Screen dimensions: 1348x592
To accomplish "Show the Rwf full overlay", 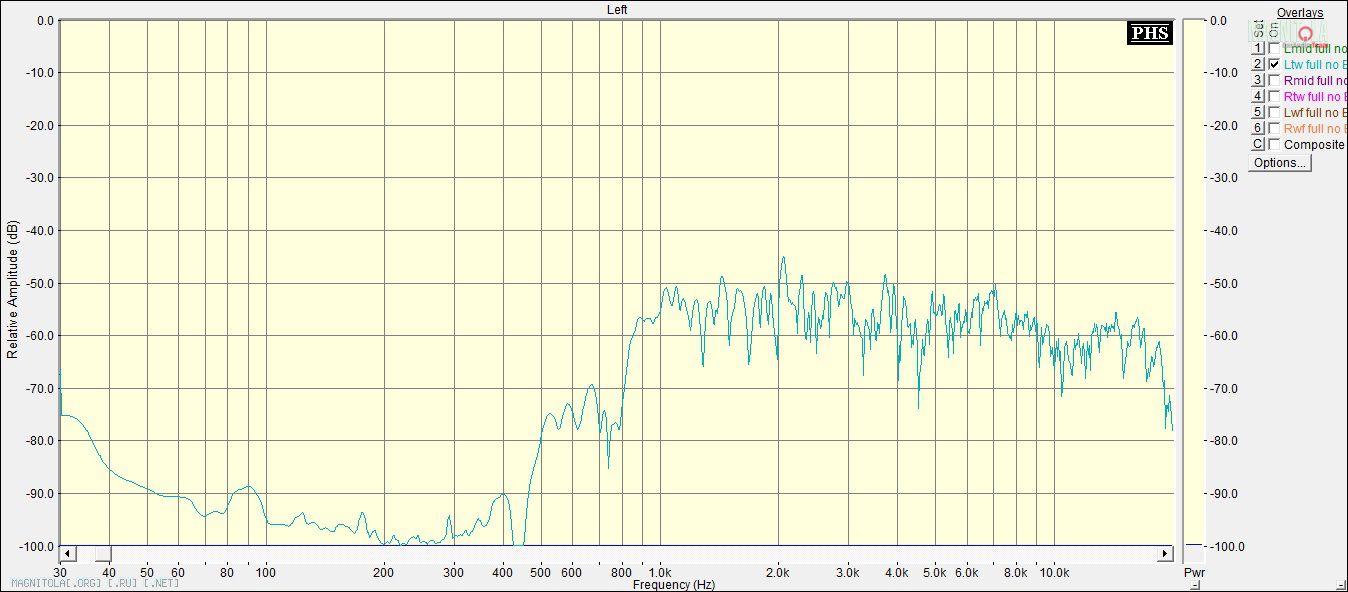I will pos(1274,128).
